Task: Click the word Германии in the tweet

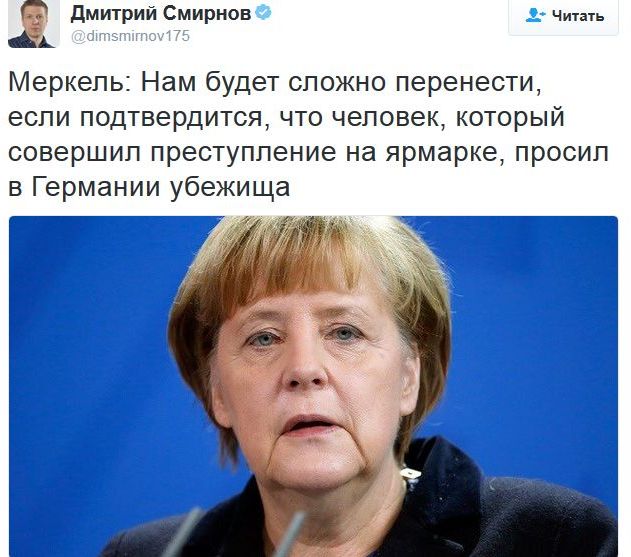Action: [x=96, y=188]
